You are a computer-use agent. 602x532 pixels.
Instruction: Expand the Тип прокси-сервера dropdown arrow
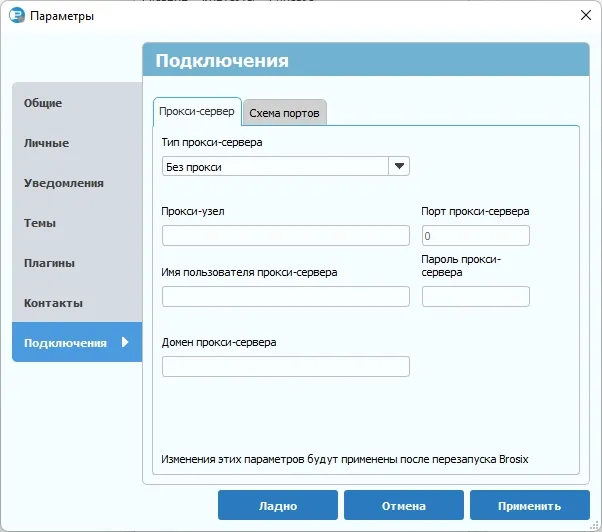pyautogui.click(x=399, y=166)
